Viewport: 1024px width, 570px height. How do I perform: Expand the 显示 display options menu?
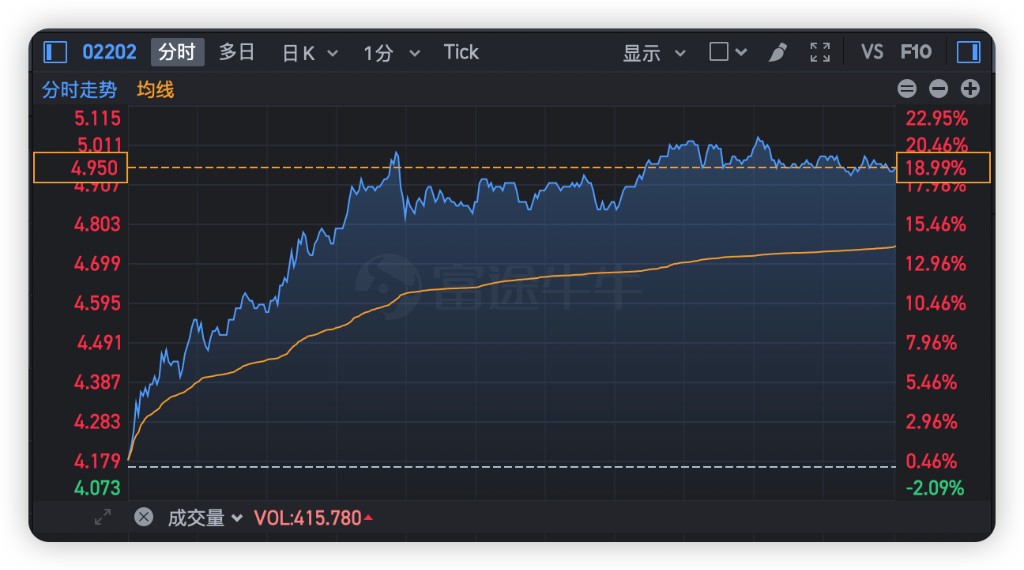coord(654,53)
